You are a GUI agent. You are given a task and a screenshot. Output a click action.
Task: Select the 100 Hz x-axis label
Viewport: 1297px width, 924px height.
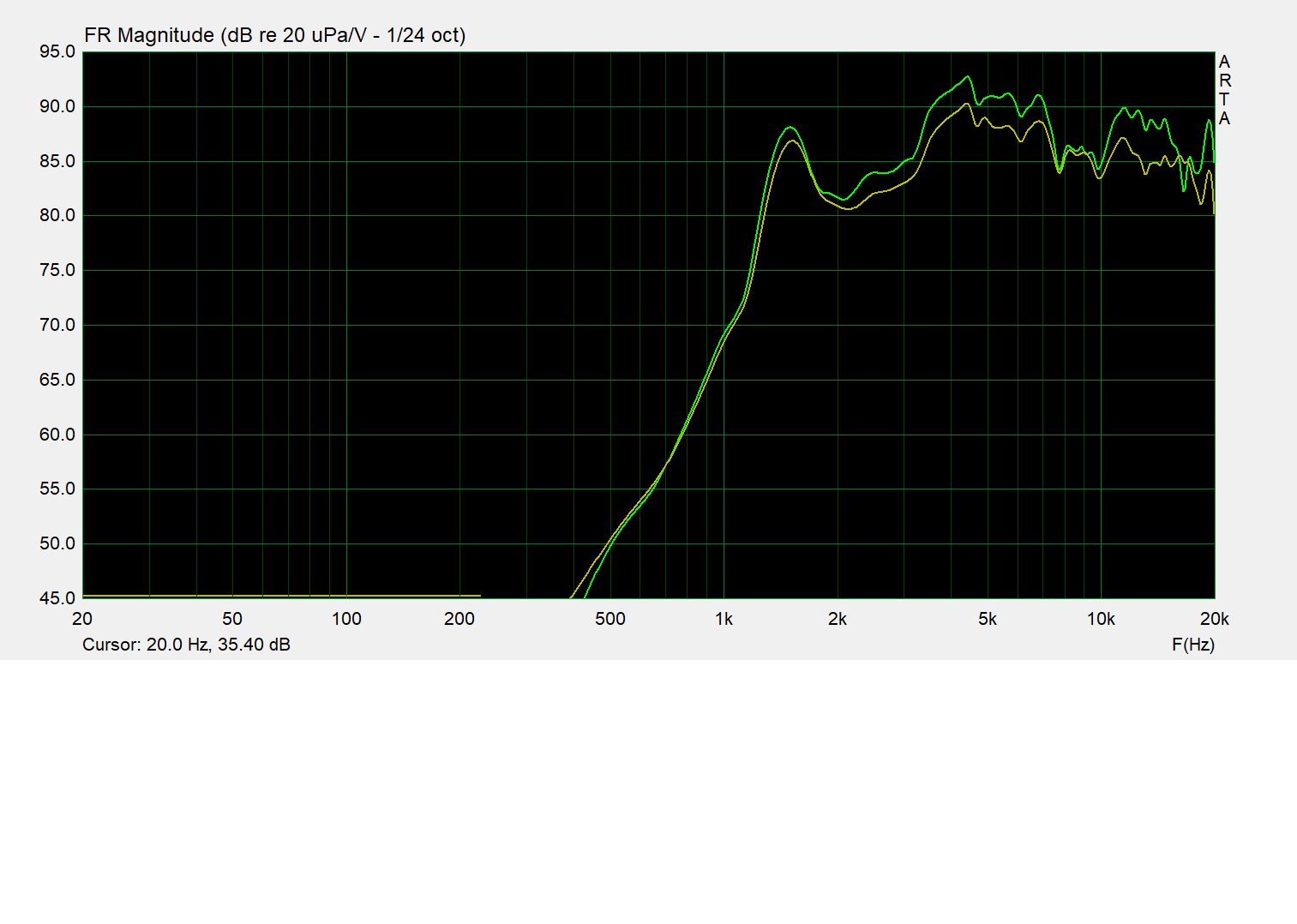click(x=346, y=619)
